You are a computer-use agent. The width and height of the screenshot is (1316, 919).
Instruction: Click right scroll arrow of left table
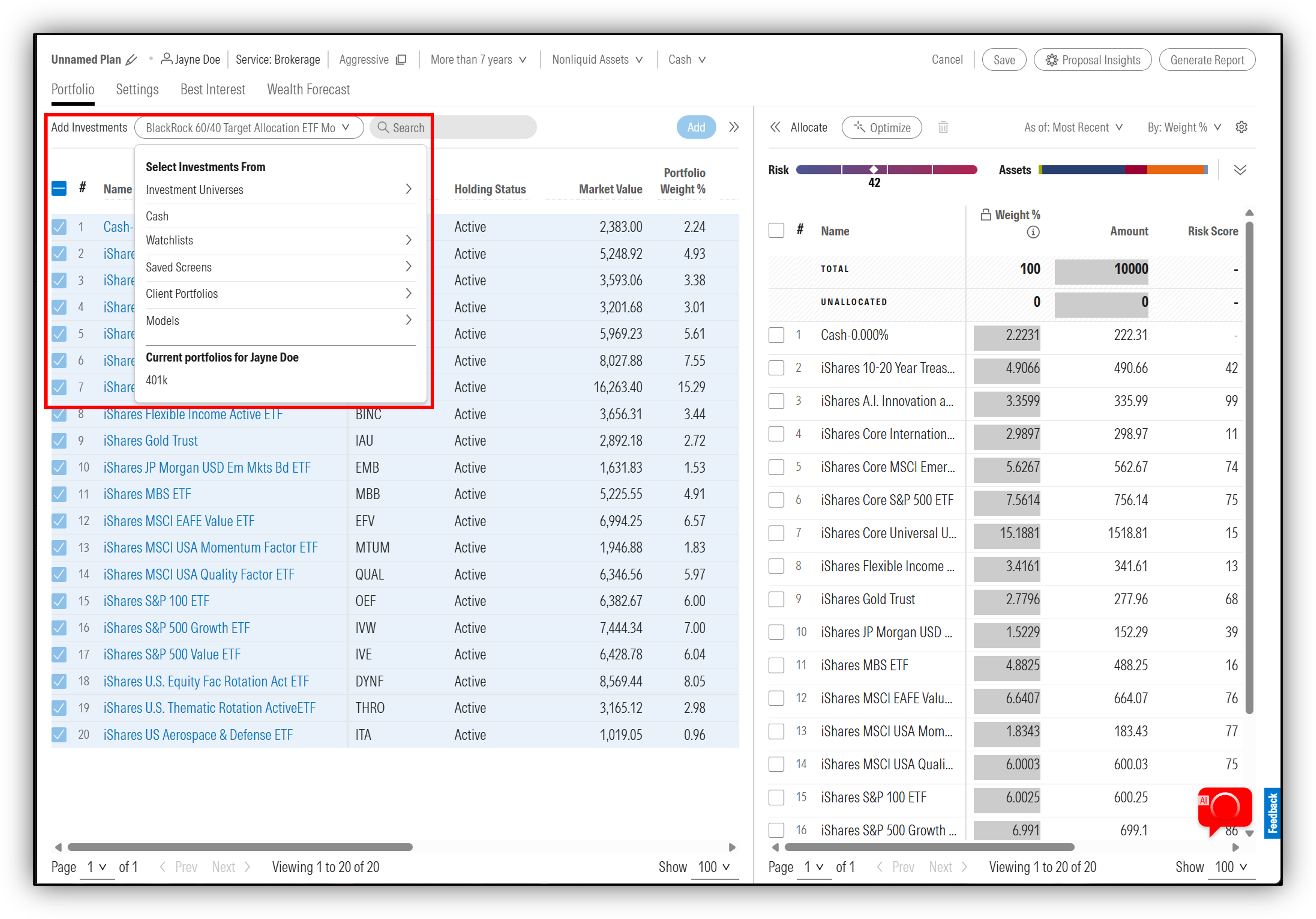click(x=732, y=847)
